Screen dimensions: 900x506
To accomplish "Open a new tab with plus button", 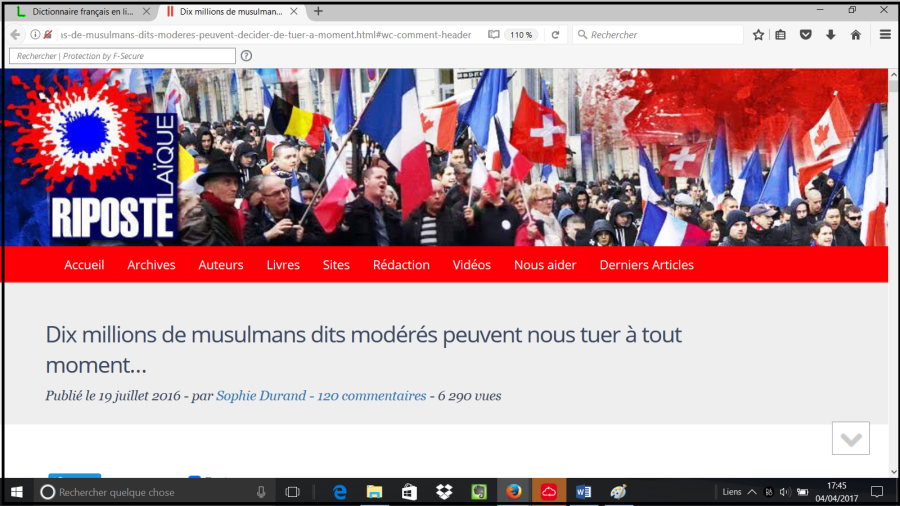I will pyautogui.click(x=319, y=12).
